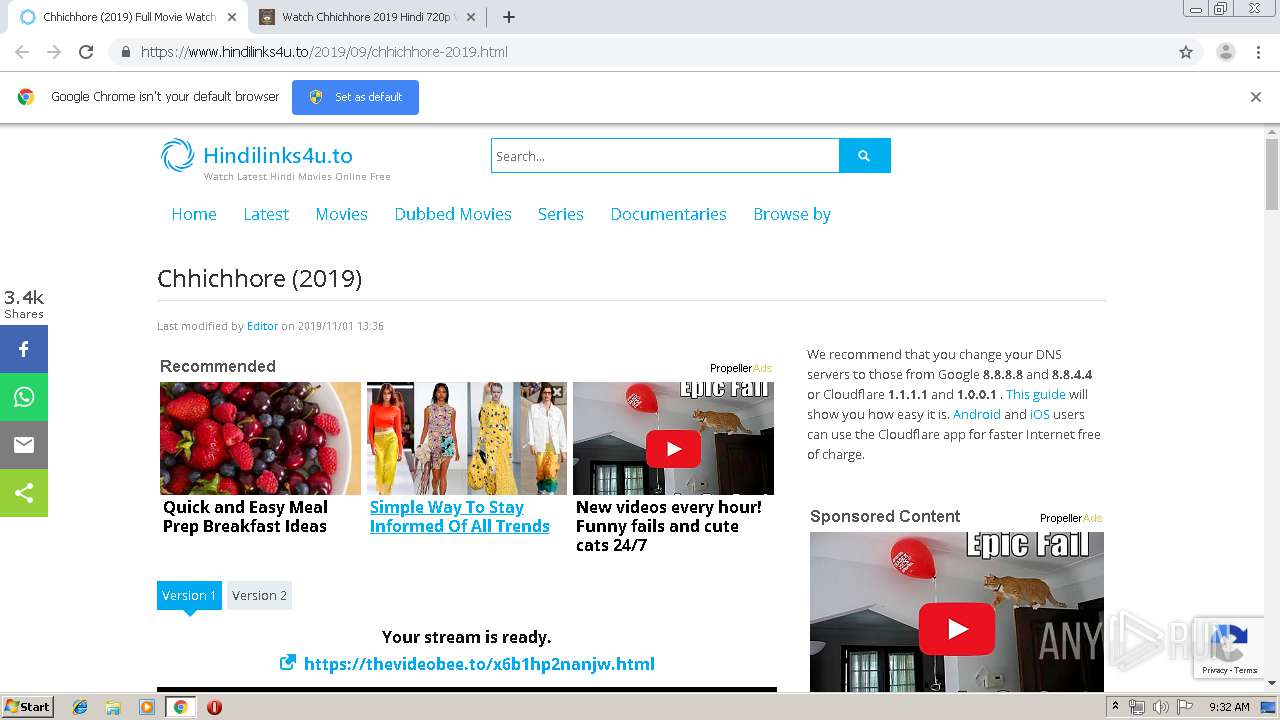
Task: Open the file explorer folder taskbar icon
Action: tap(113, 707)
